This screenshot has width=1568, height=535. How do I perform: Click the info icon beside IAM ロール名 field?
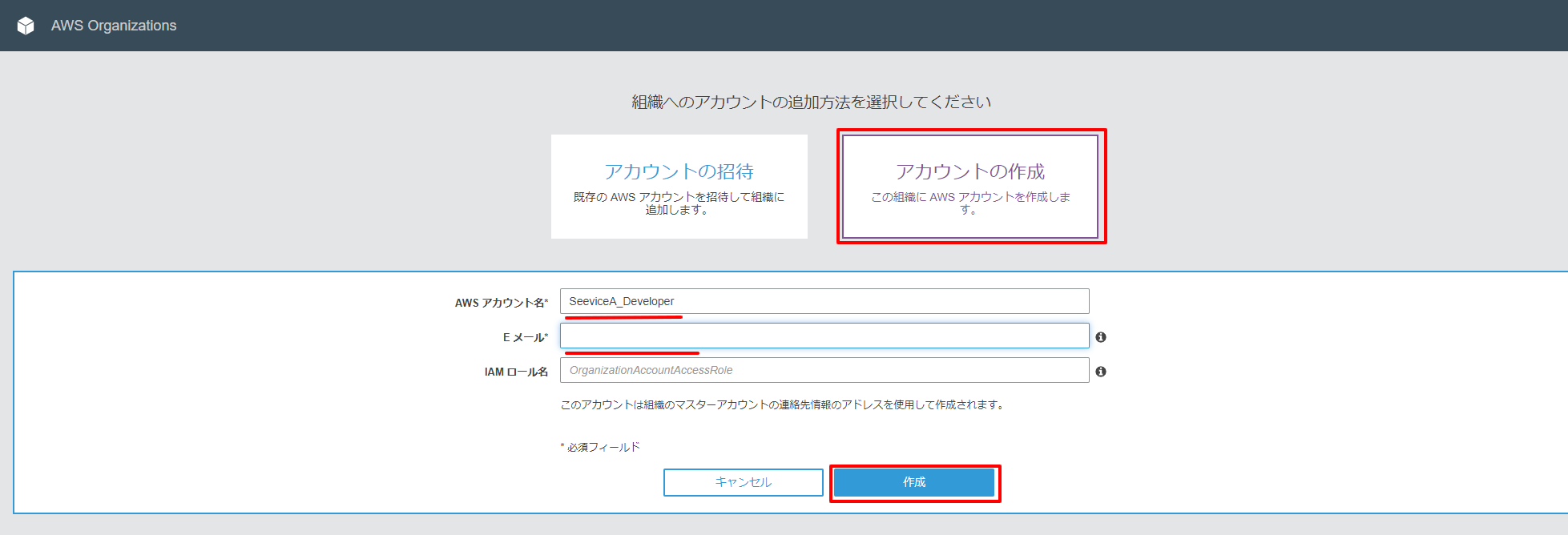[1101, 372]
